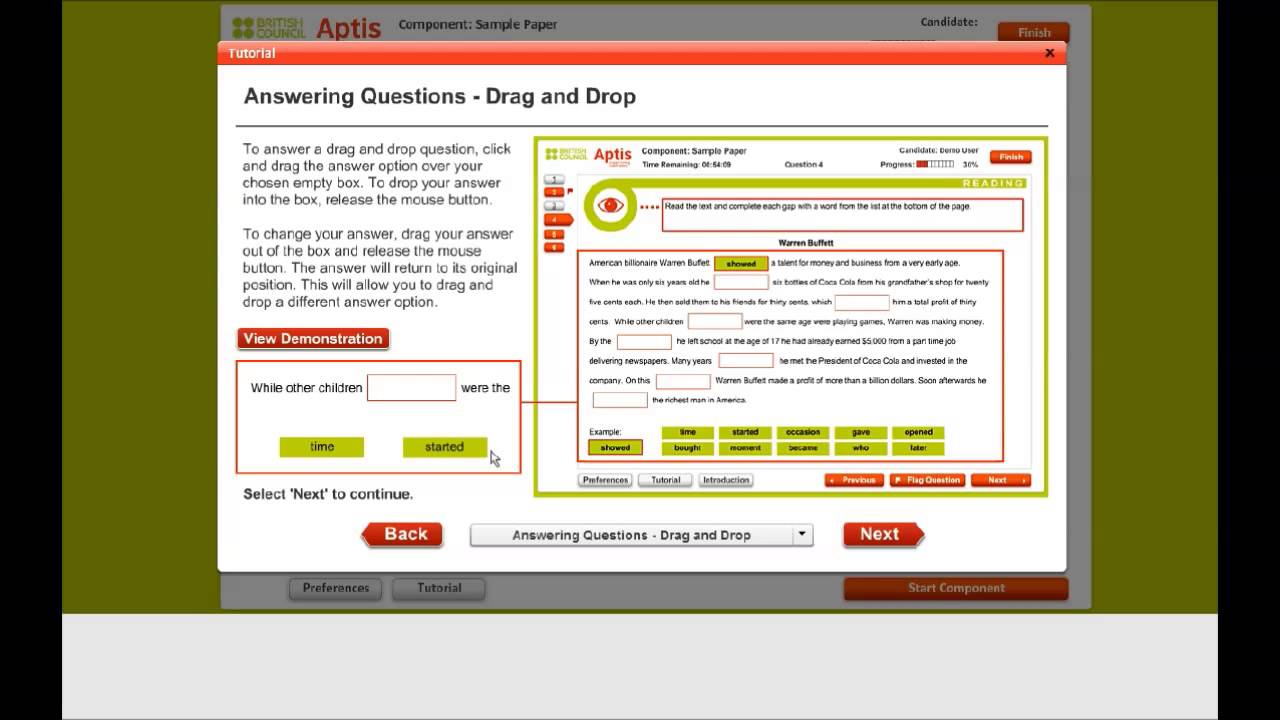
Task: Click the View Demonstration button
Action: [x=313, y=339]
